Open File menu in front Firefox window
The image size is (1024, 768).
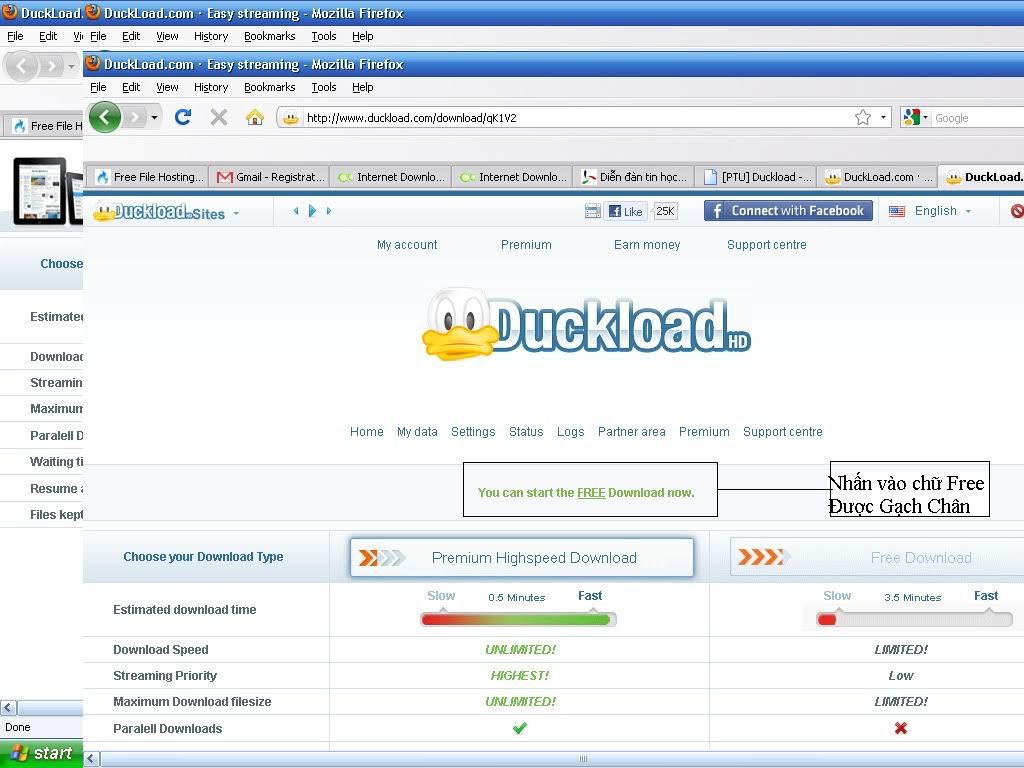tap(98, 87)
